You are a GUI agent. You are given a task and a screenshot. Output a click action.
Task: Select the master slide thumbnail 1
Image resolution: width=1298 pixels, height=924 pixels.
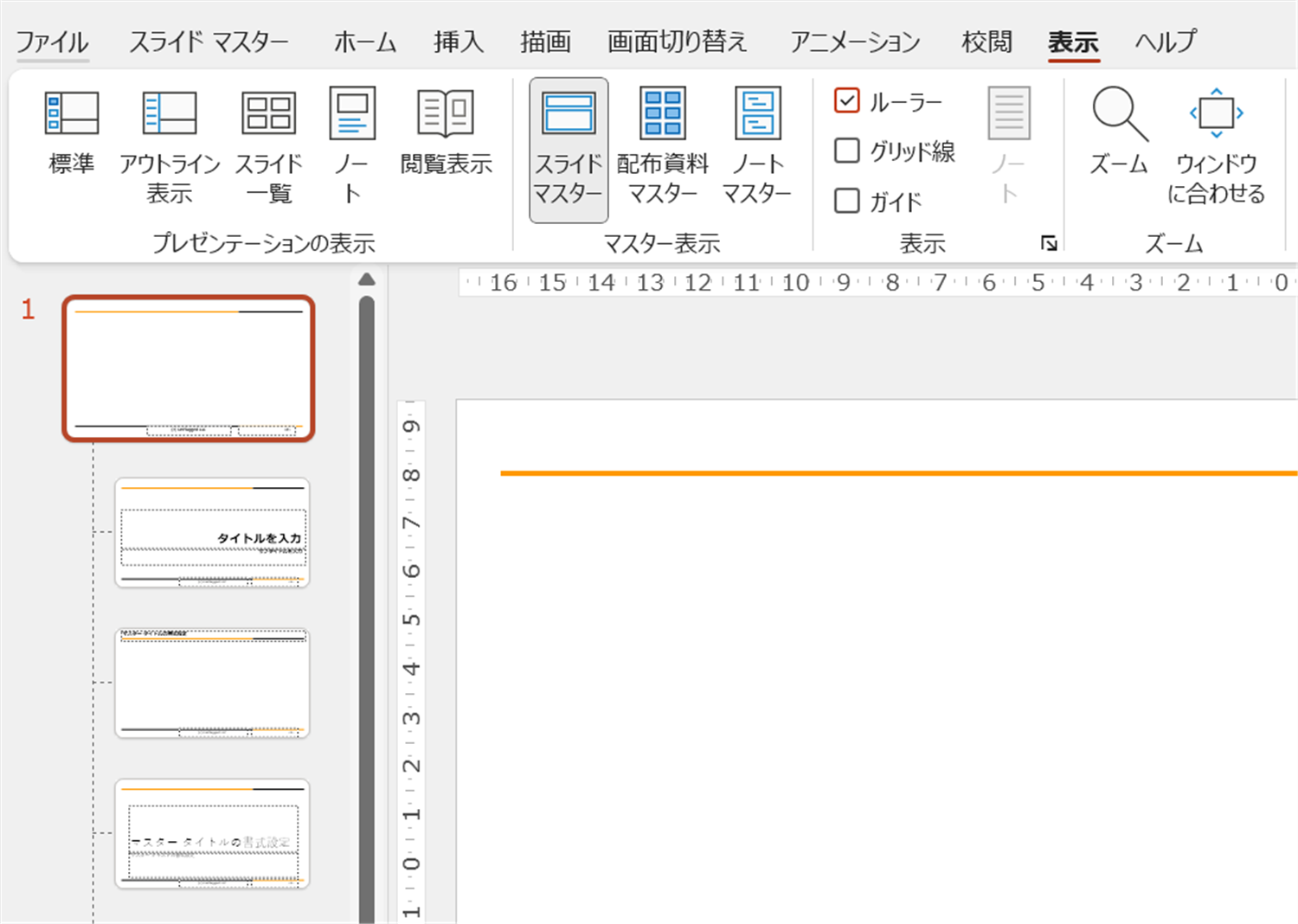(189, 369)
